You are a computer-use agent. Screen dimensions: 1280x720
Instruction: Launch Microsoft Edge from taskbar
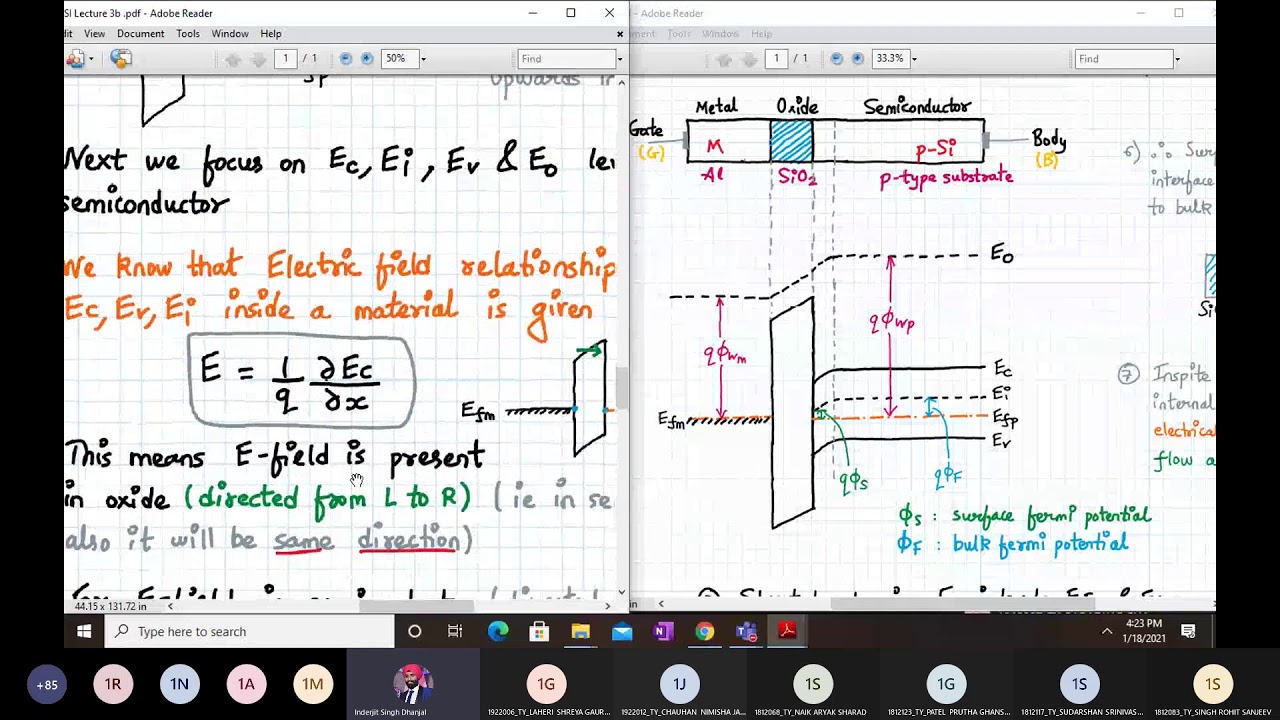(498, 631)
